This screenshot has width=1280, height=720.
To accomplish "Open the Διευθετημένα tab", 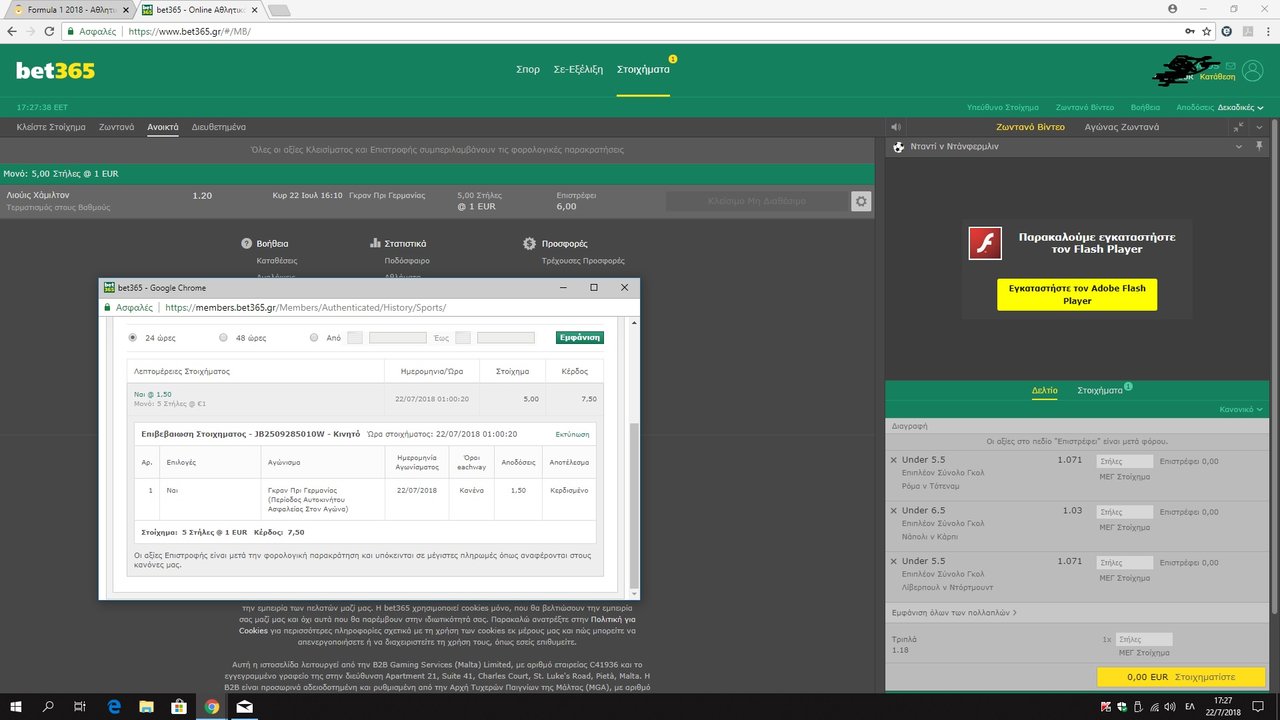I will (219, 127).
